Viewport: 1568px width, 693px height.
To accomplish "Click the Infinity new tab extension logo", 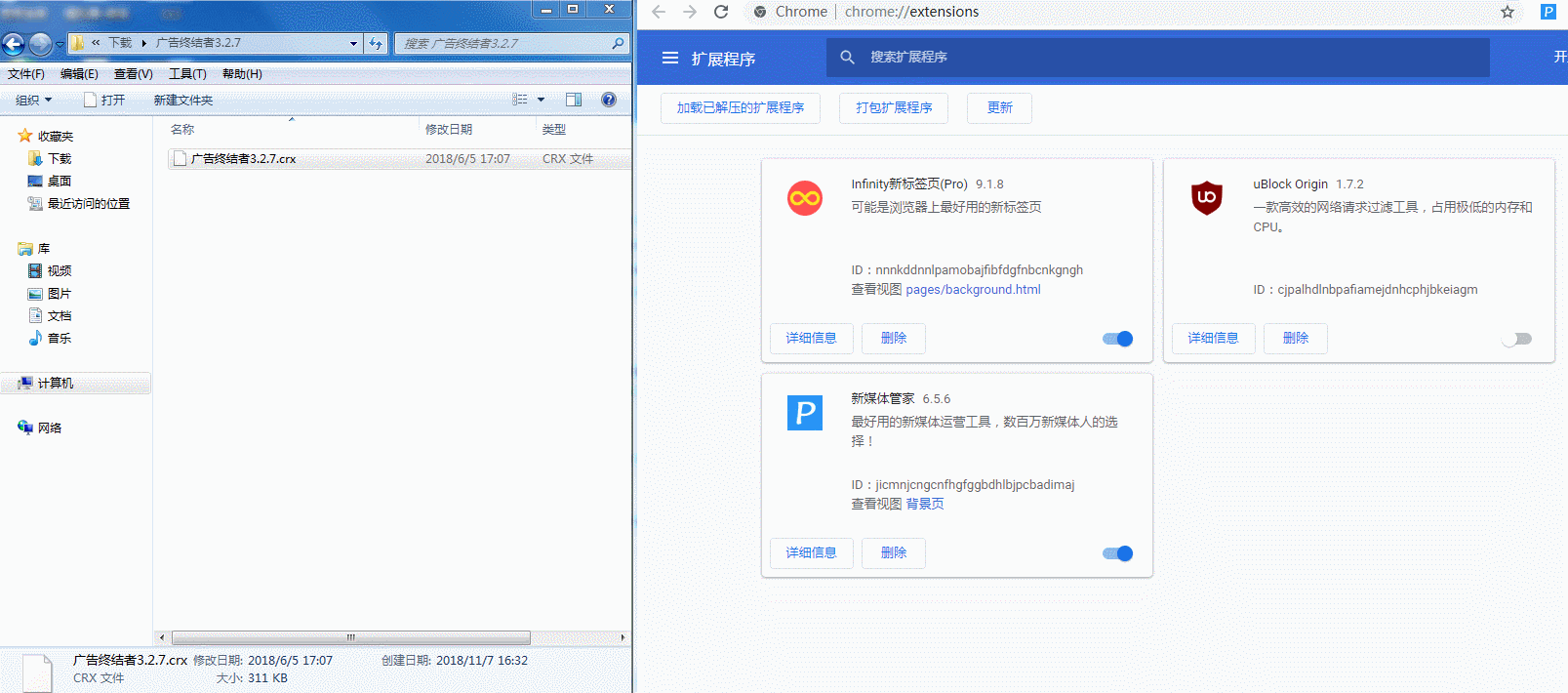I will pyautogui.click(x=805, y=198).
